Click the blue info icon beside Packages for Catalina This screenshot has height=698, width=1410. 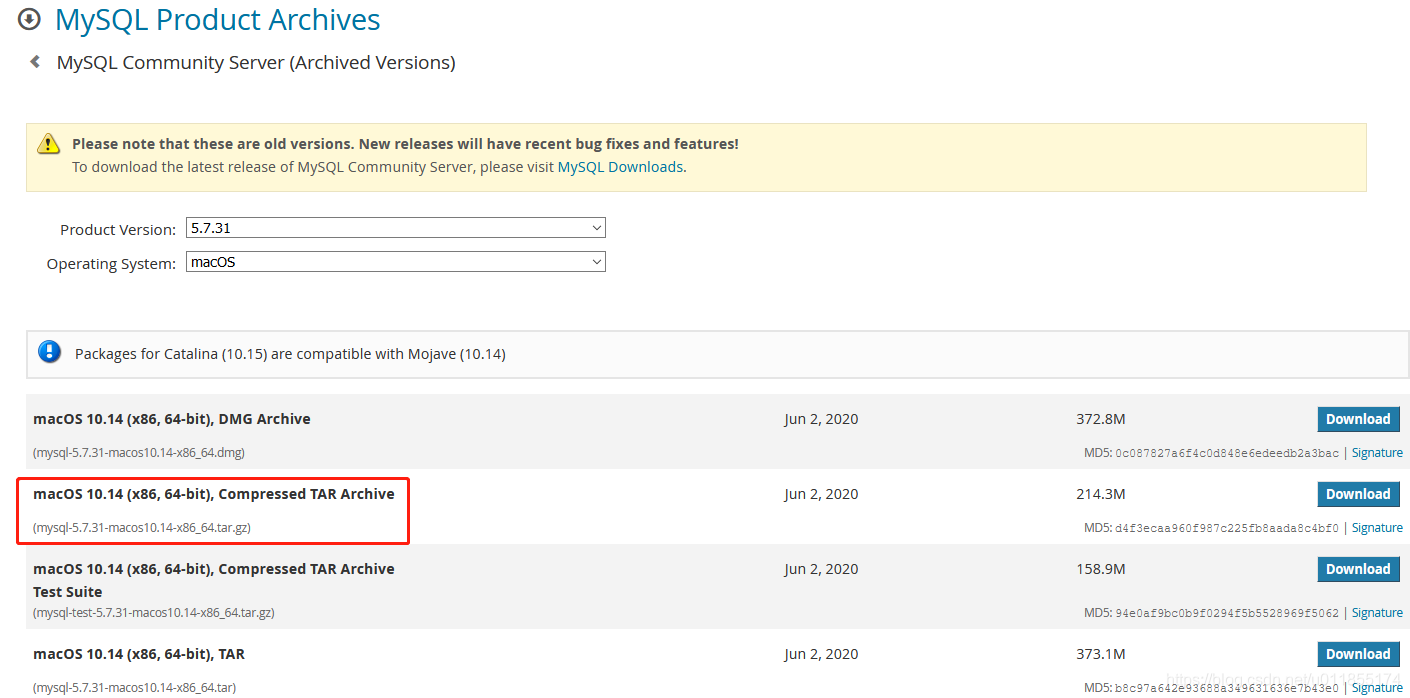49,352
